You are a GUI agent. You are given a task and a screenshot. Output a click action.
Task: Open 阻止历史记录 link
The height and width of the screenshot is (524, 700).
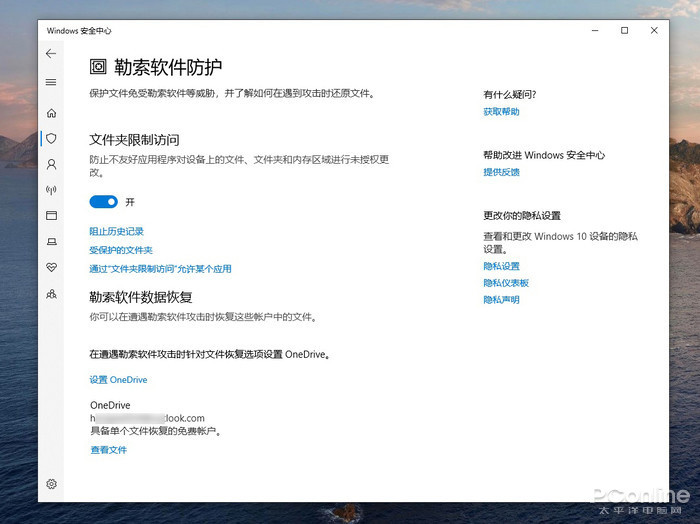(x=117, y=231)
